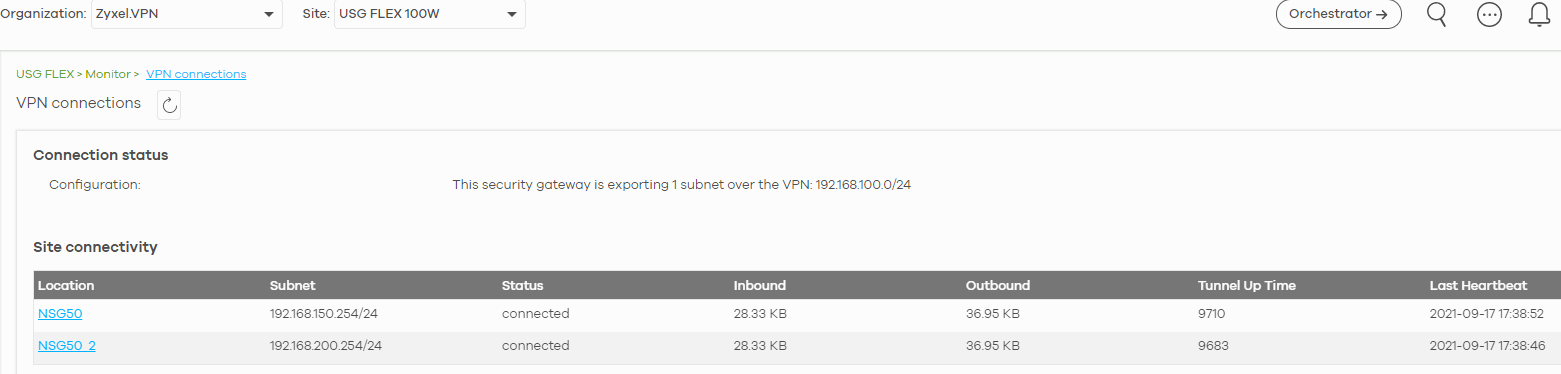Sort by the Inbound column header
Screen dimensions: 1561x374
tap(760, 285)
